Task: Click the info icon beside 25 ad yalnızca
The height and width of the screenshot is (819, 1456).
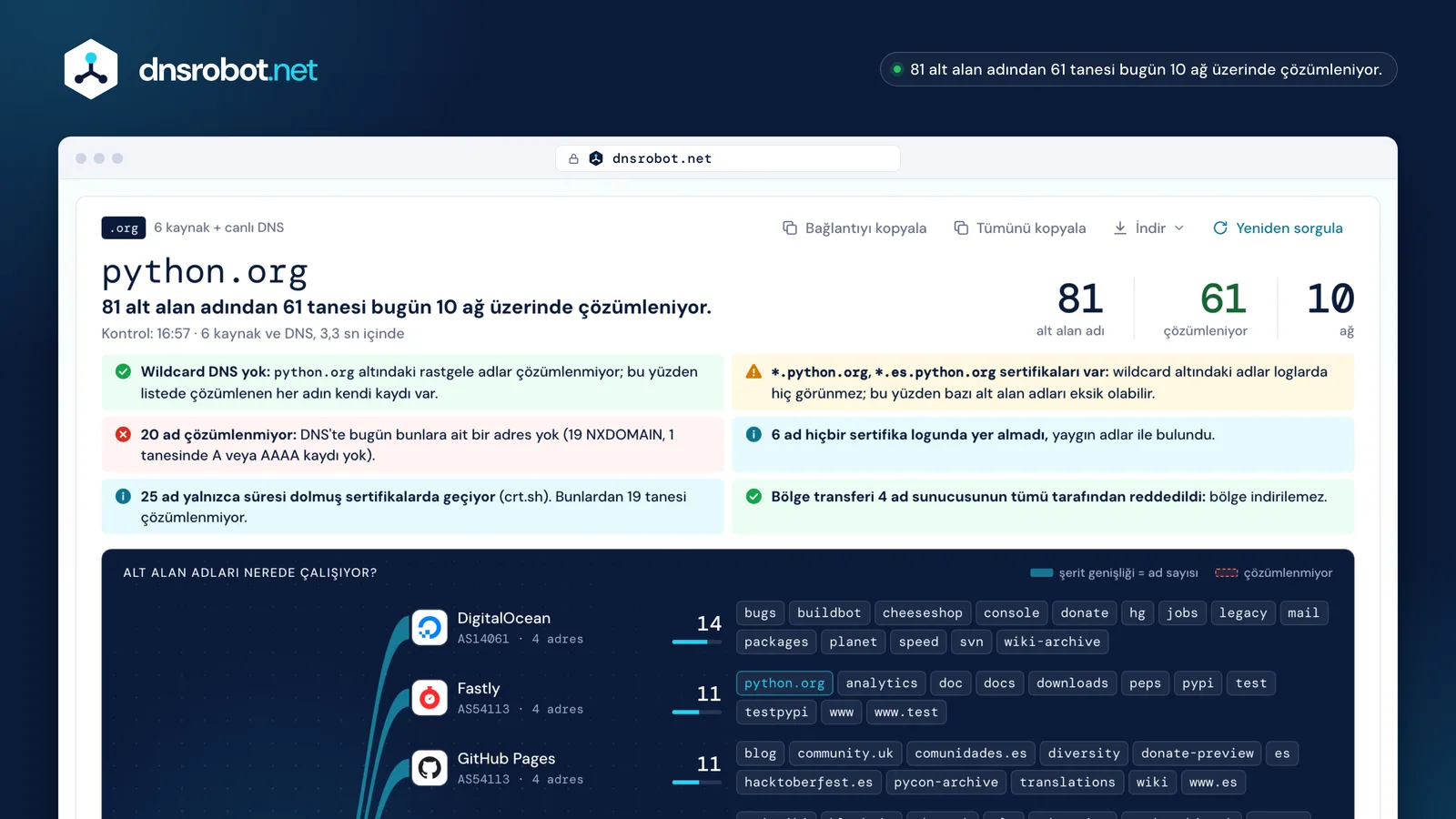Action: [123, 496]
